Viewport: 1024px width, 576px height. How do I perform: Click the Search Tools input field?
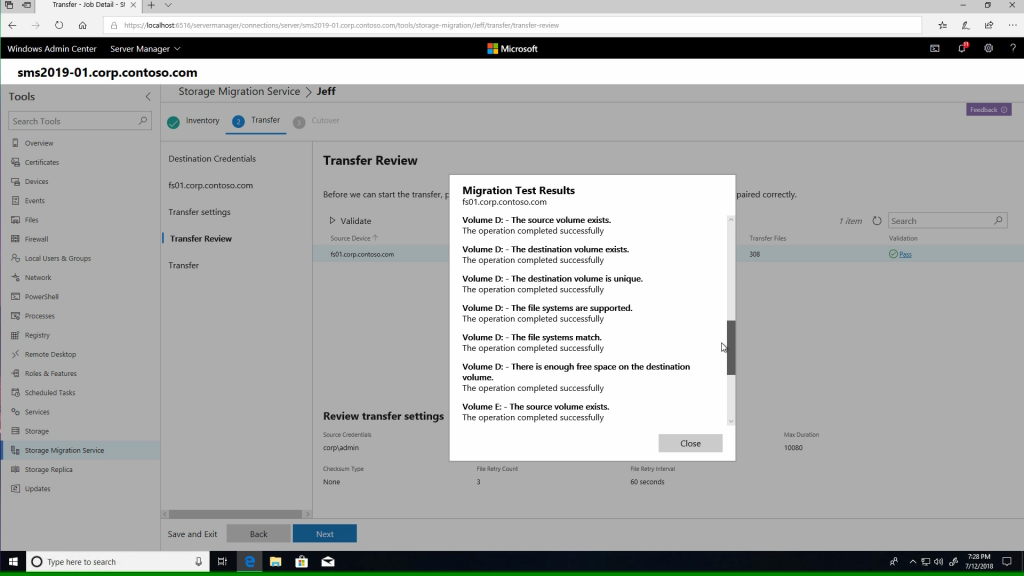coord(72,121)
